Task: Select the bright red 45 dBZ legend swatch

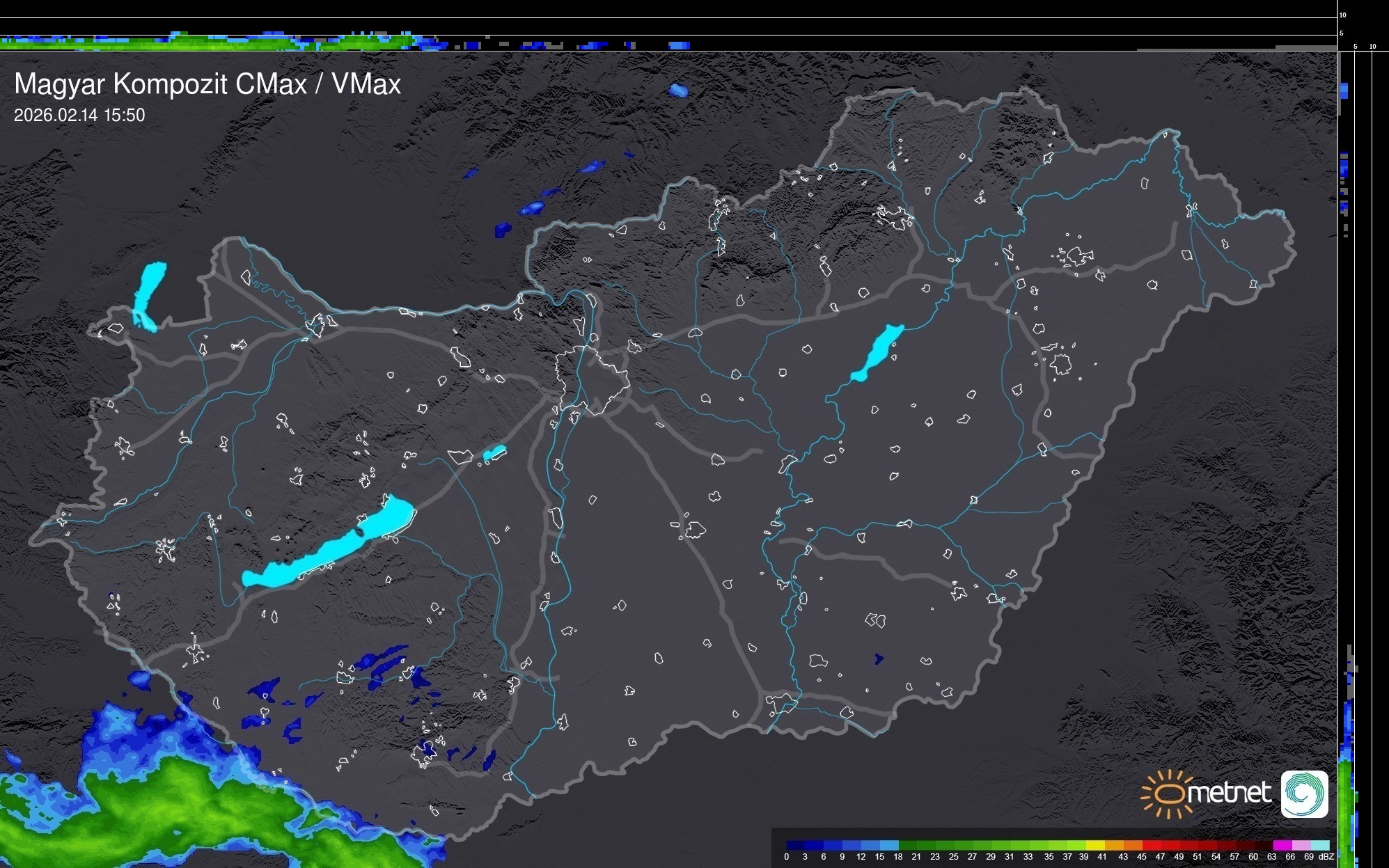Action: (1152, 845)
